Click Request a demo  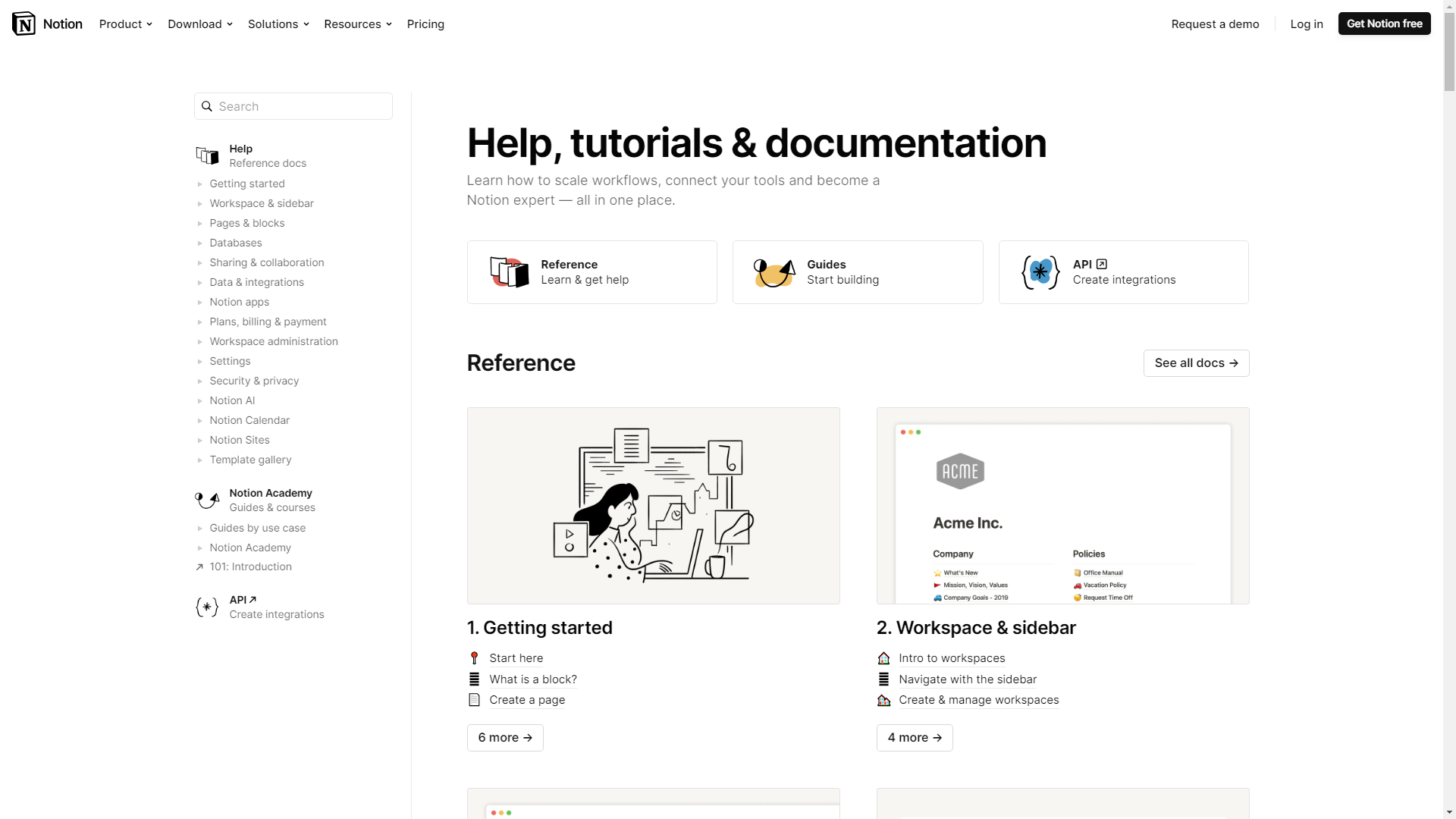[x=1215, y=24]
